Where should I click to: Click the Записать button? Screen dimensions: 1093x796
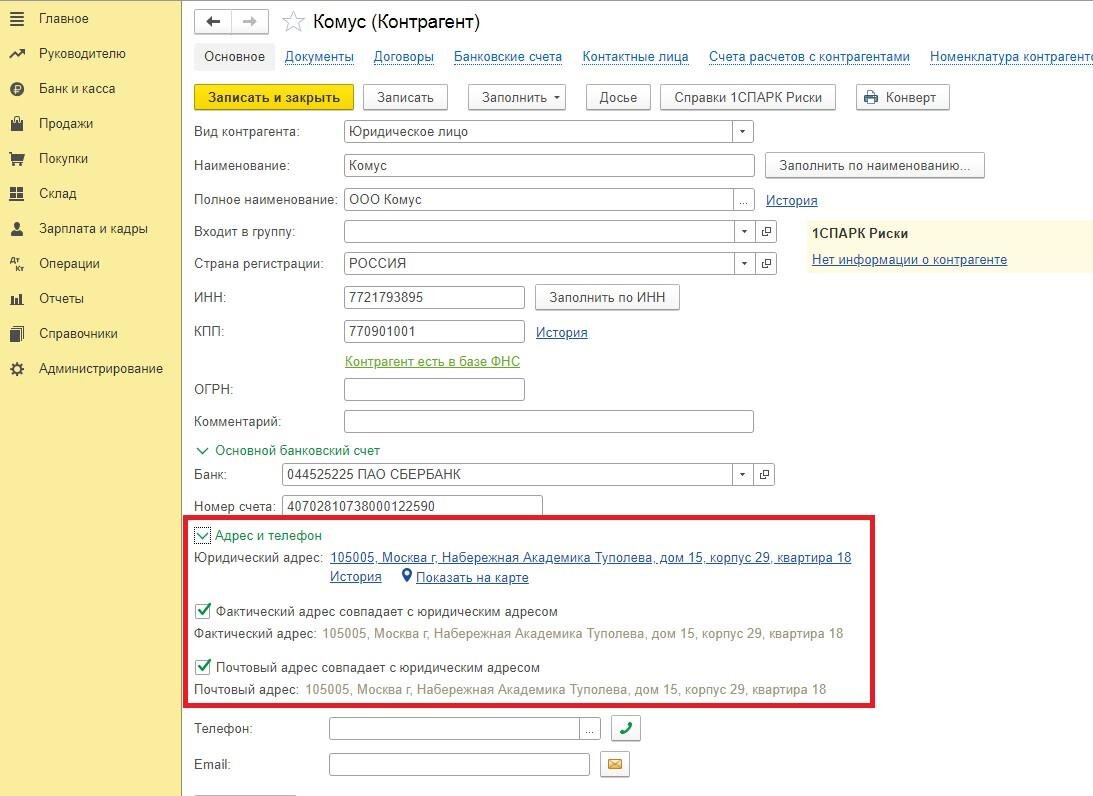coord(405,98)
